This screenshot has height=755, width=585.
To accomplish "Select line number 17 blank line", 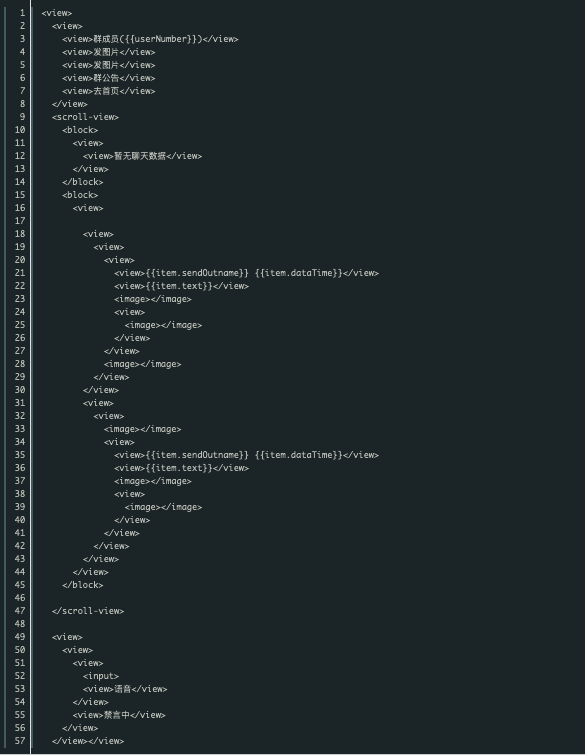I will 20,221.
